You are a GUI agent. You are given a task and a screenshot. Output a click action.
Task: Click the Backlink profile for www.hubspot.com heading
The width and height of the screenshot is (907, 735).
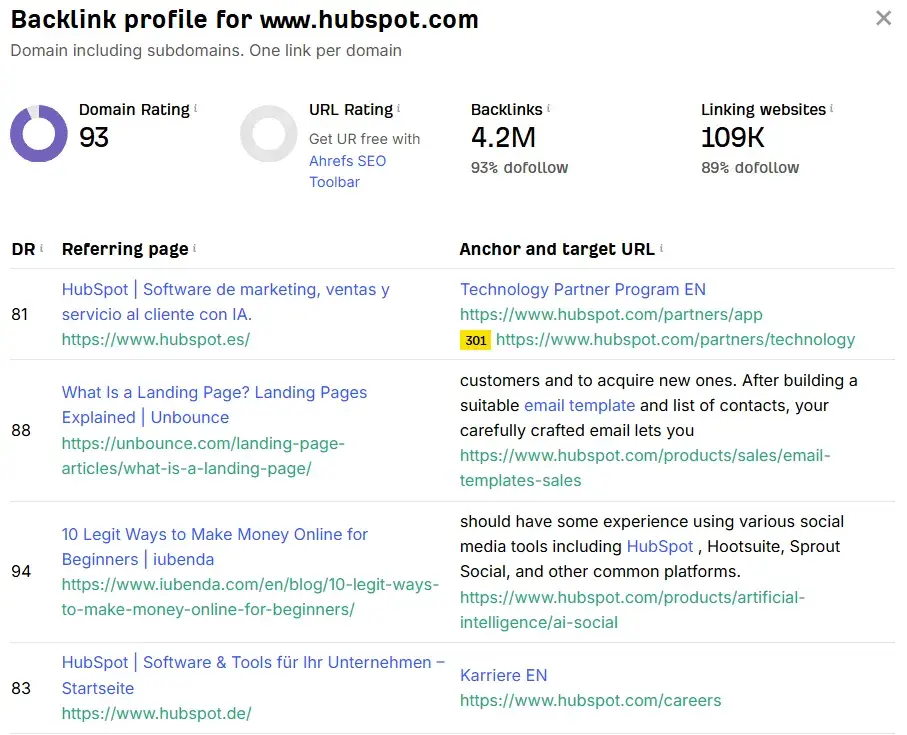click(245, 20)
